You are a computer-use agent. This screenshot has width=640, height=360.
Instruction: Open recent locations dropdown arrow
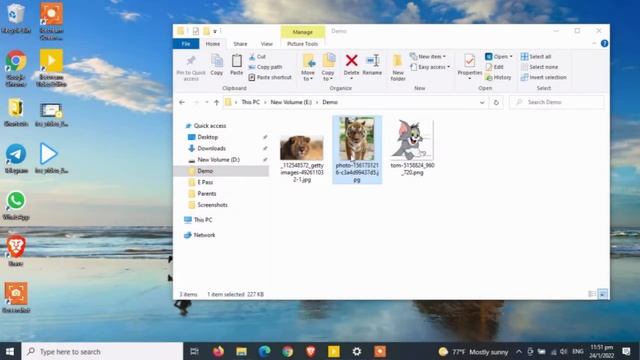[207, 102]
